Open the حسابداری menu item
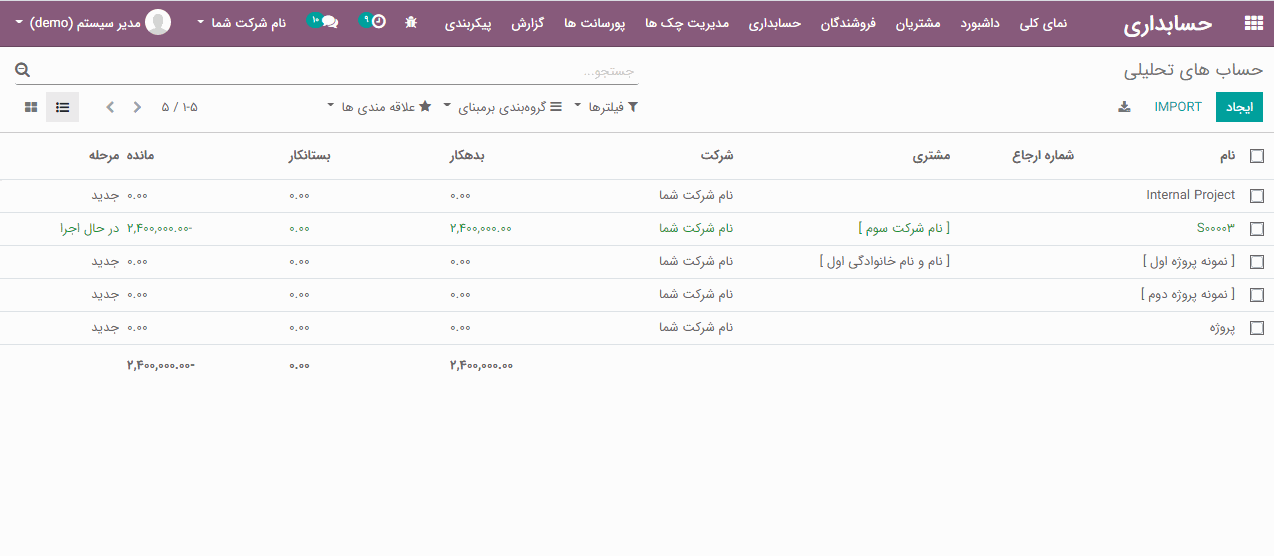This screenshot has height=556, width=1274. click(775, 22)
